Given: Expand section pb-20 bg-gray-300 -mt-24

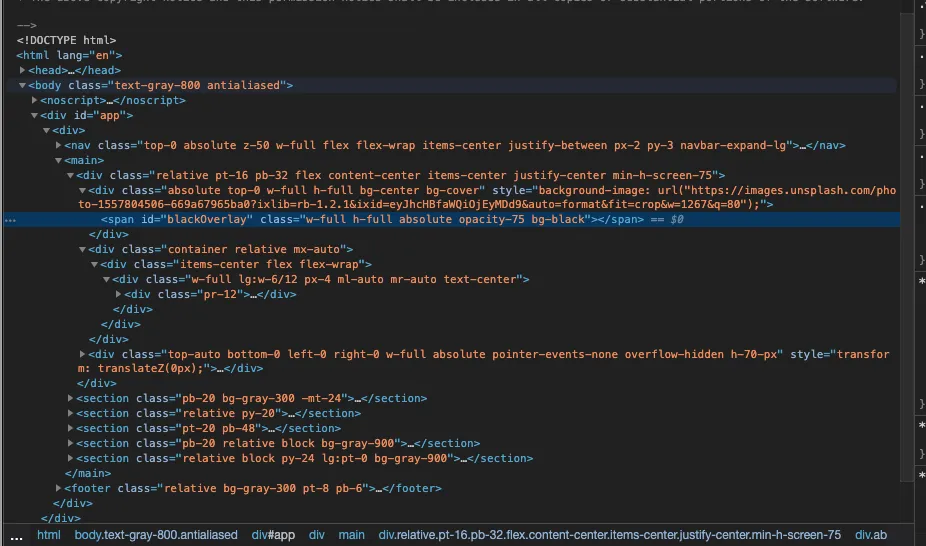Looking at the screenshot, I should click(x=70, y=398).
